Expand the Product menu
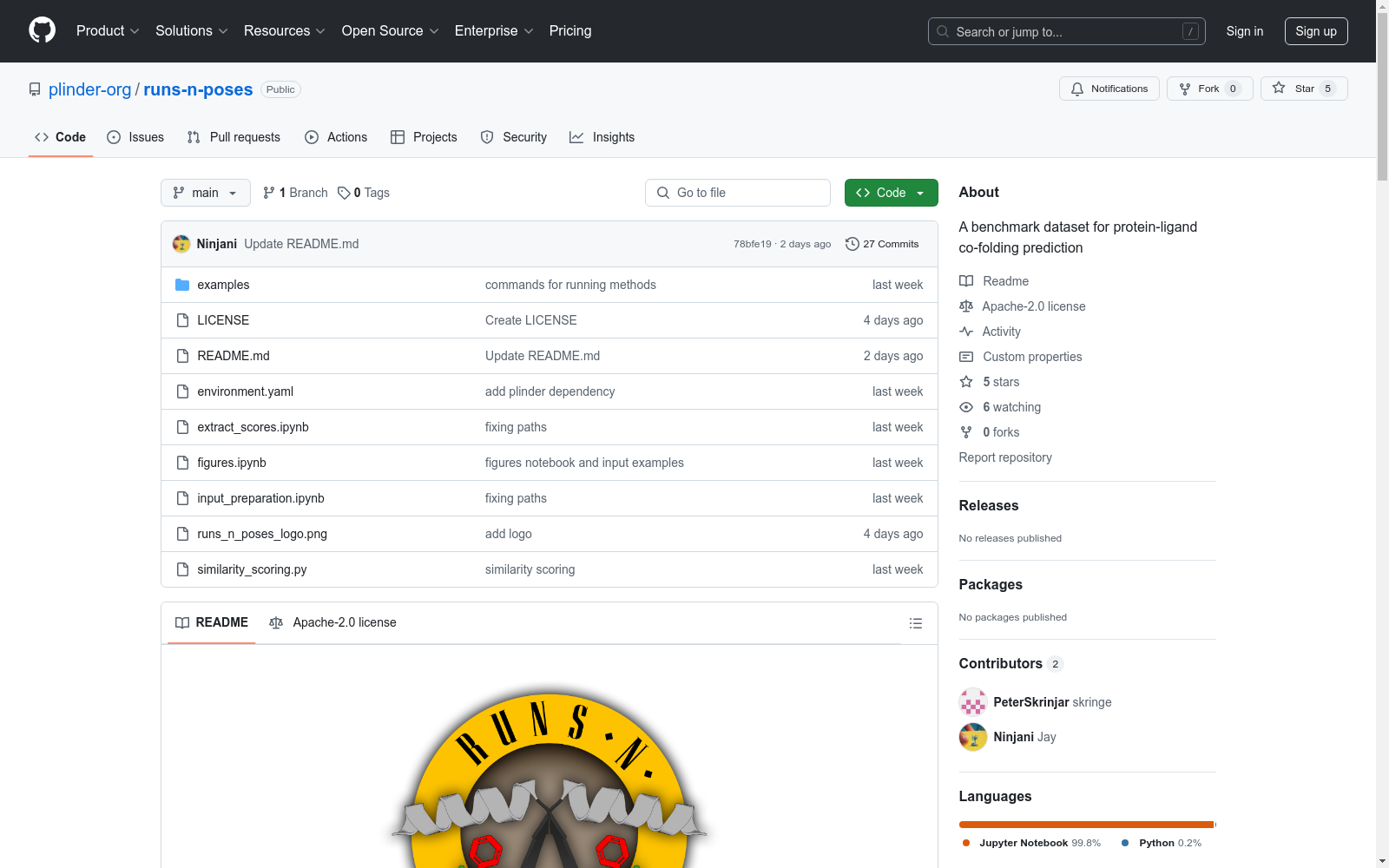The width and height of the screenshot is (1389, 868). tap(108, 30)
